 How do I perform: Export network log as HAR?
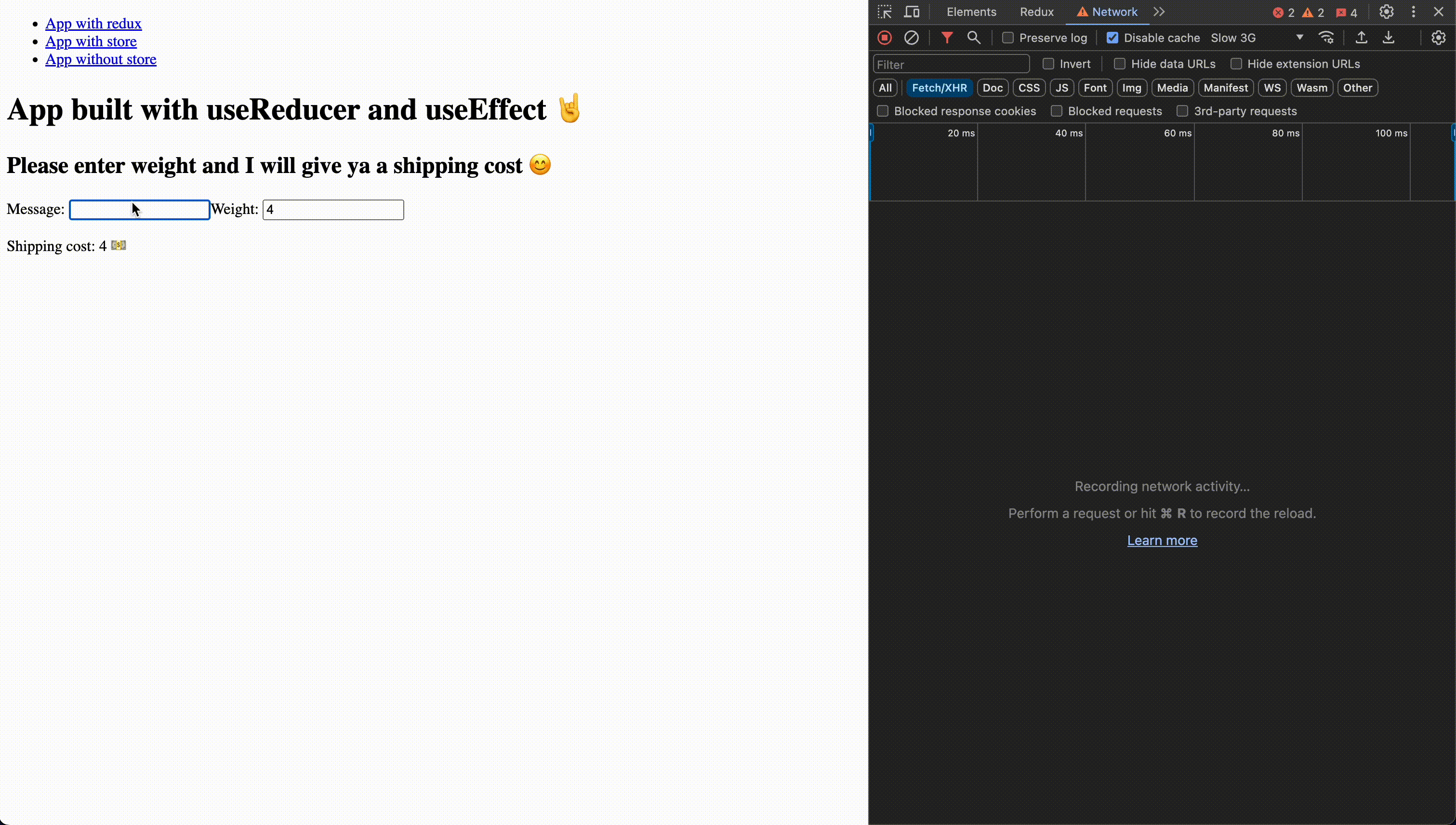point(1389,38)
